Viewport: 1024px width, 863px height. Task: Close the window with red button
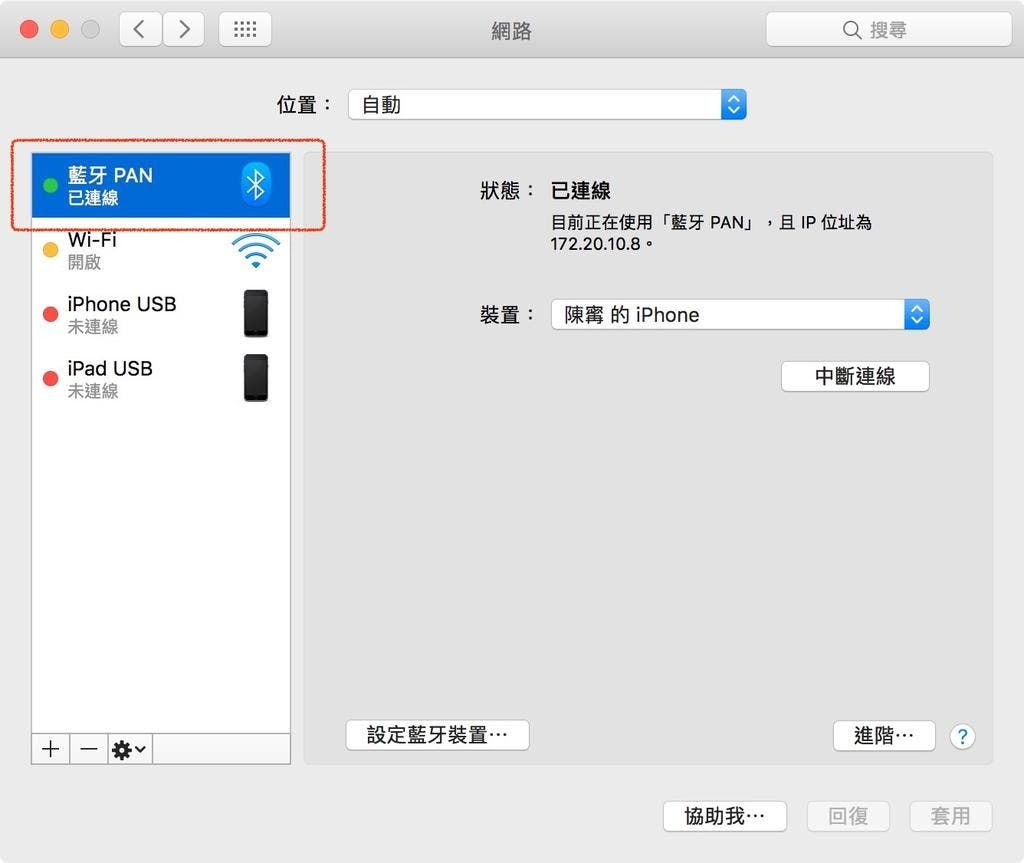pyautogui.click(x=29, y=29)
